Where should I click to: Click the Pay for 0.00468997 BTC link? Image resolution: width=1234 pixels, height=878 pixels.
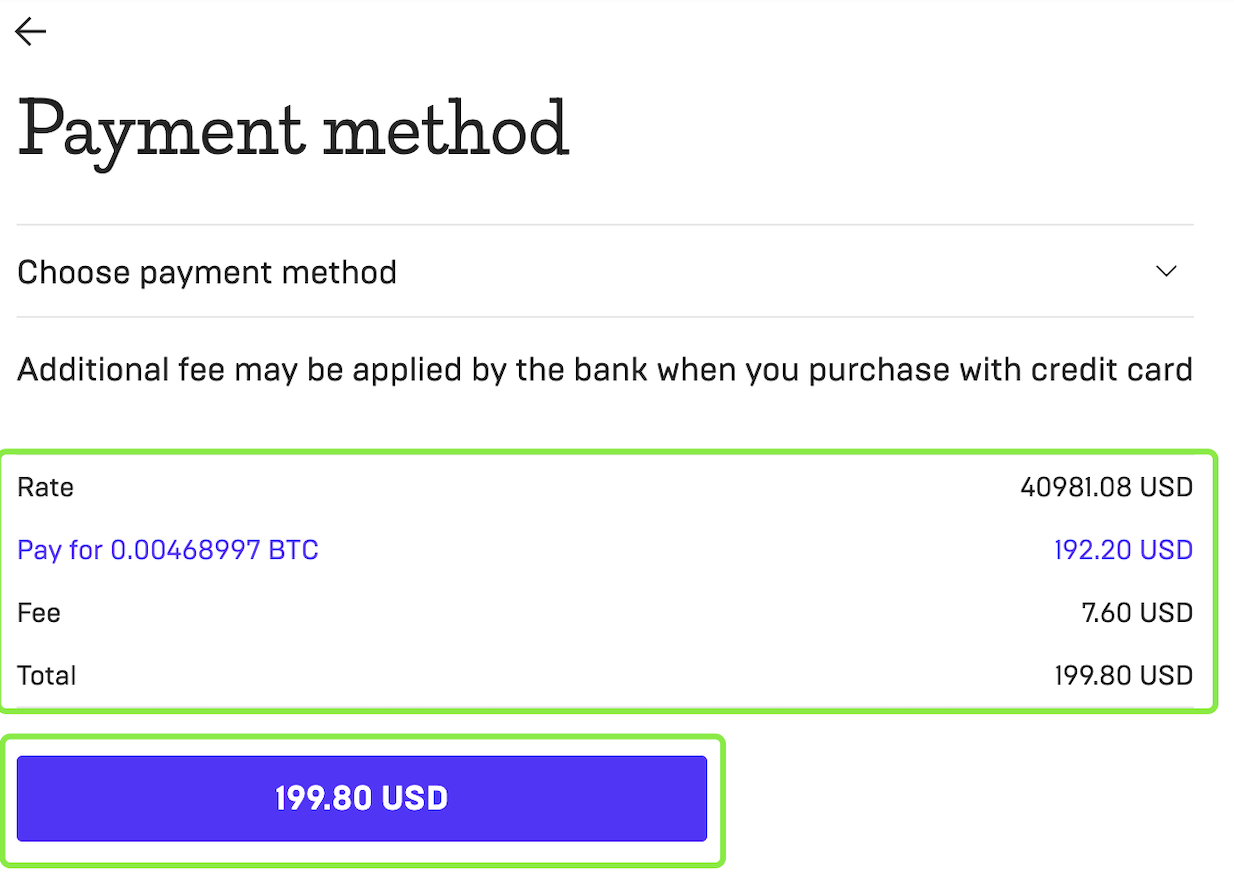point(168,550)
